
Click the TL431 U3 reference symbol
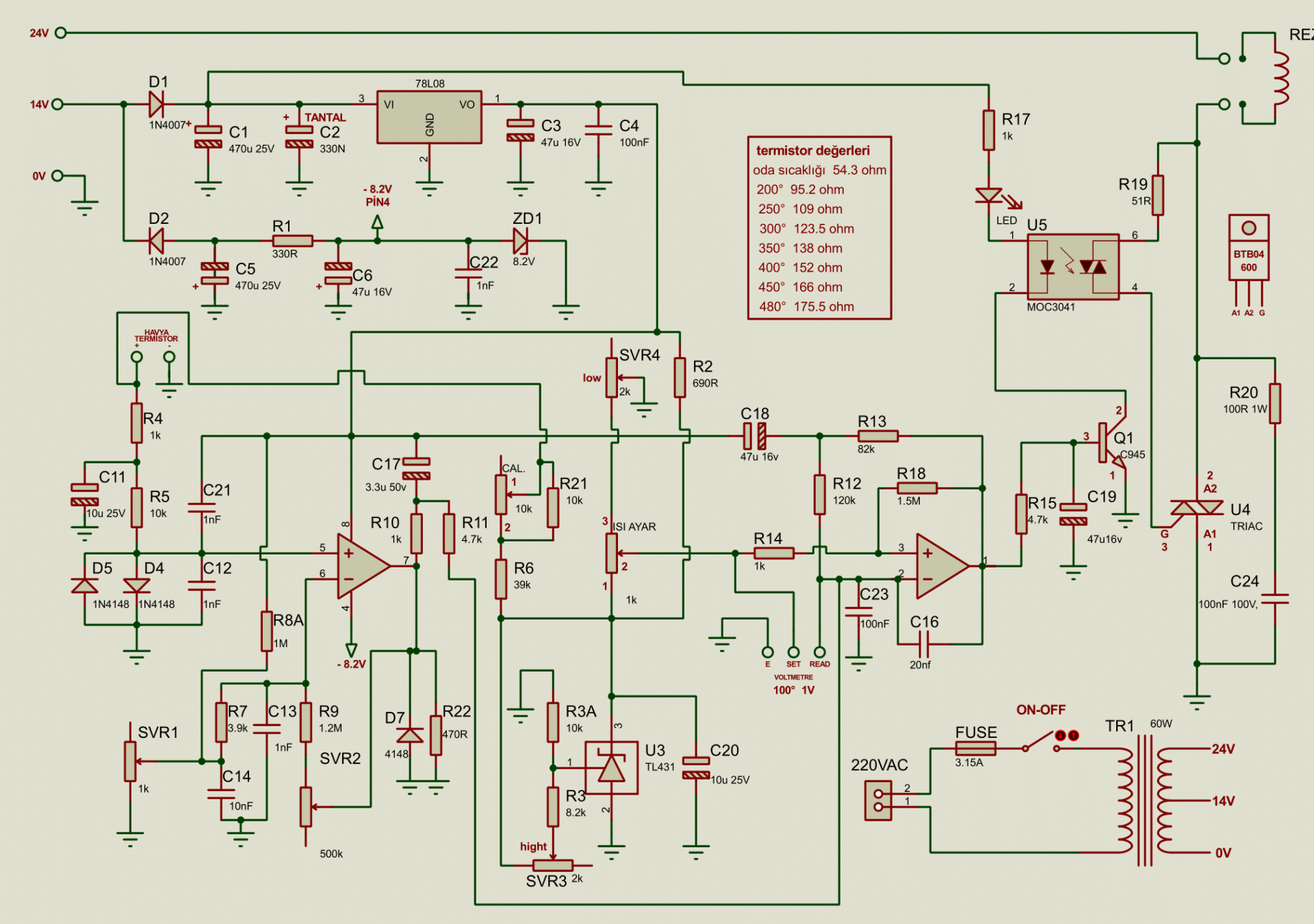[611, 768]
